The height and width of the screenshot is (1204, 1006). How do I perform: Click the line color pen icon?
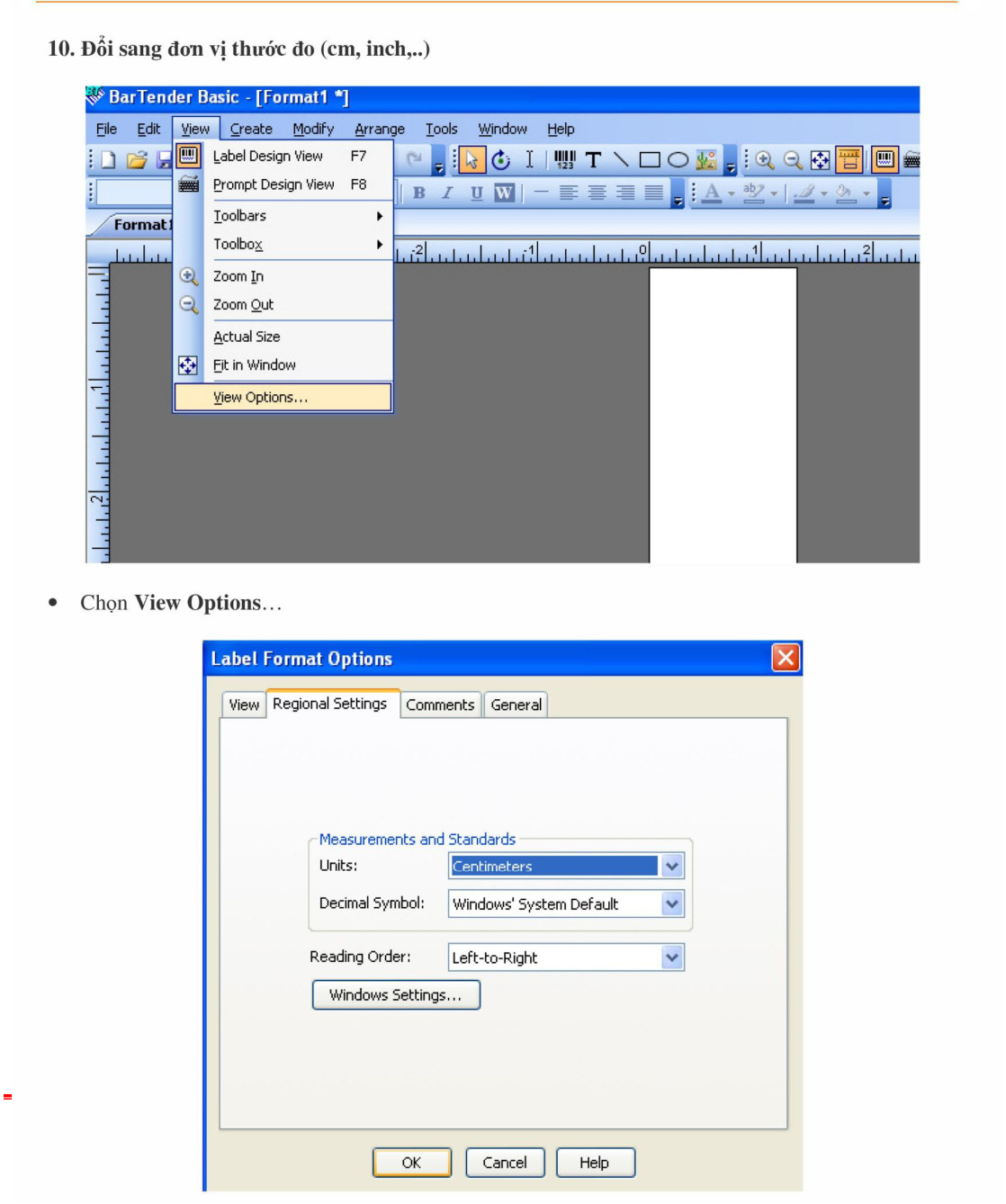tap(804, 193)
